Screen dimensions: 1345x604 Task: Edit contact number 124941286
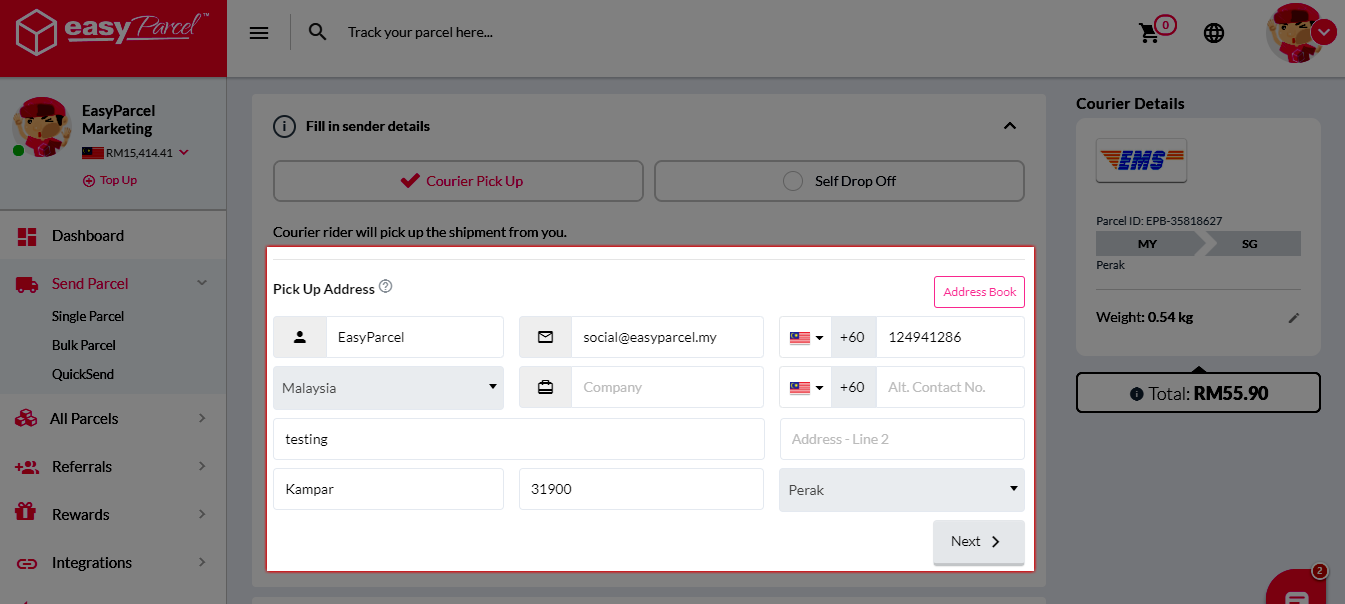click(950, 337)
